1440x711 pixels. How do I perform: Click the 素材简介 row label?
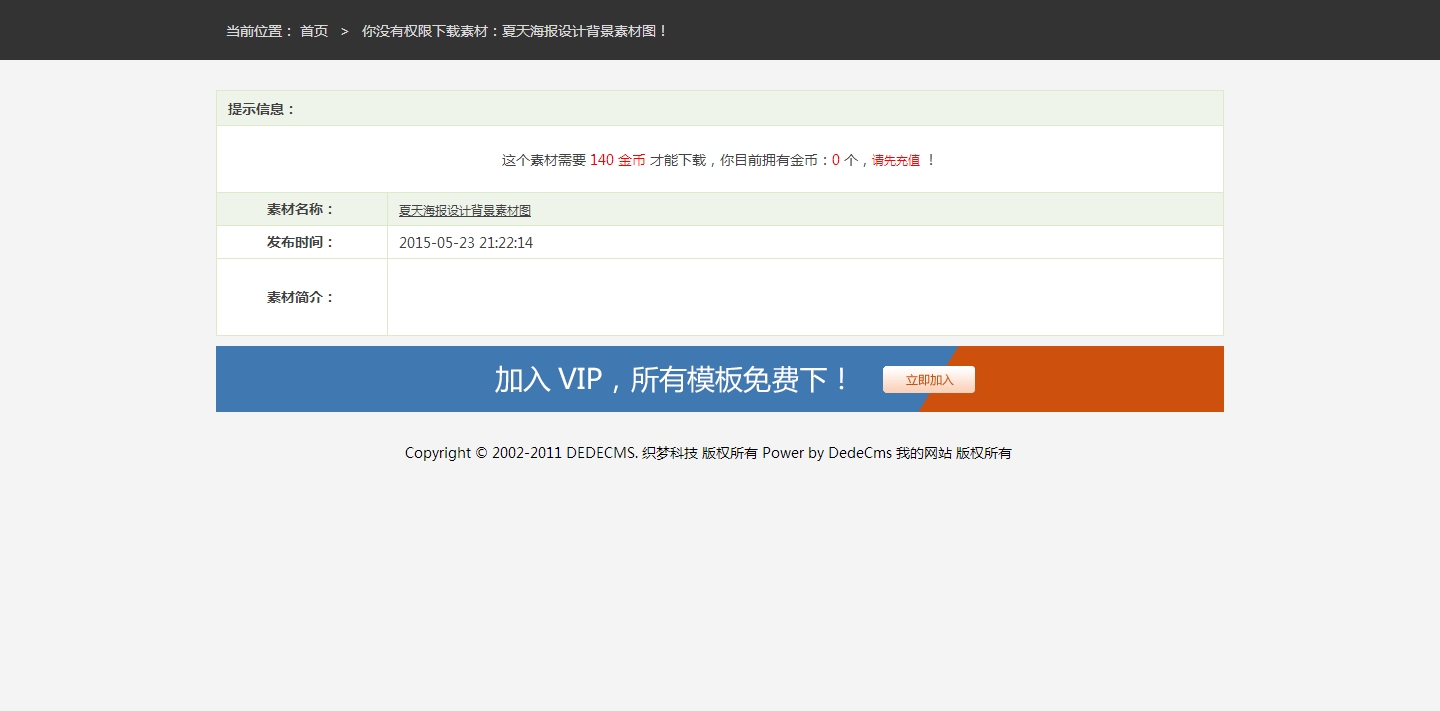click(300, 297)
